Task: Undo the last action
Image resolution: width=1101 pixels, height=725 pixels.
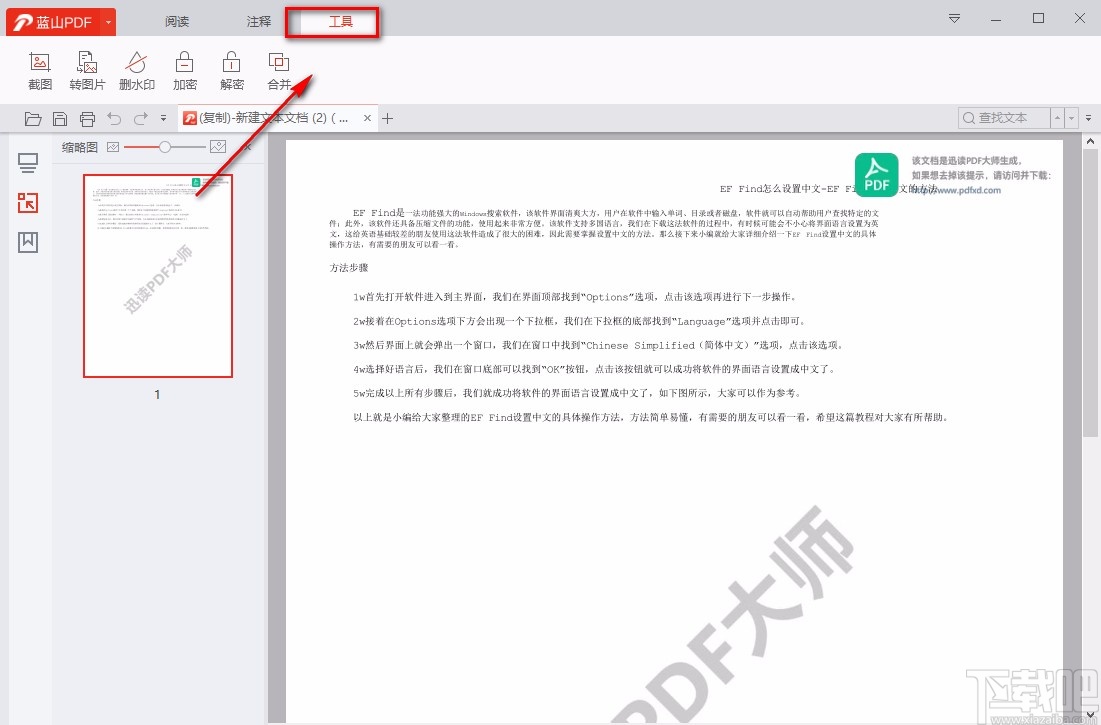Action: pyautogui.click(x=114, y=119)
